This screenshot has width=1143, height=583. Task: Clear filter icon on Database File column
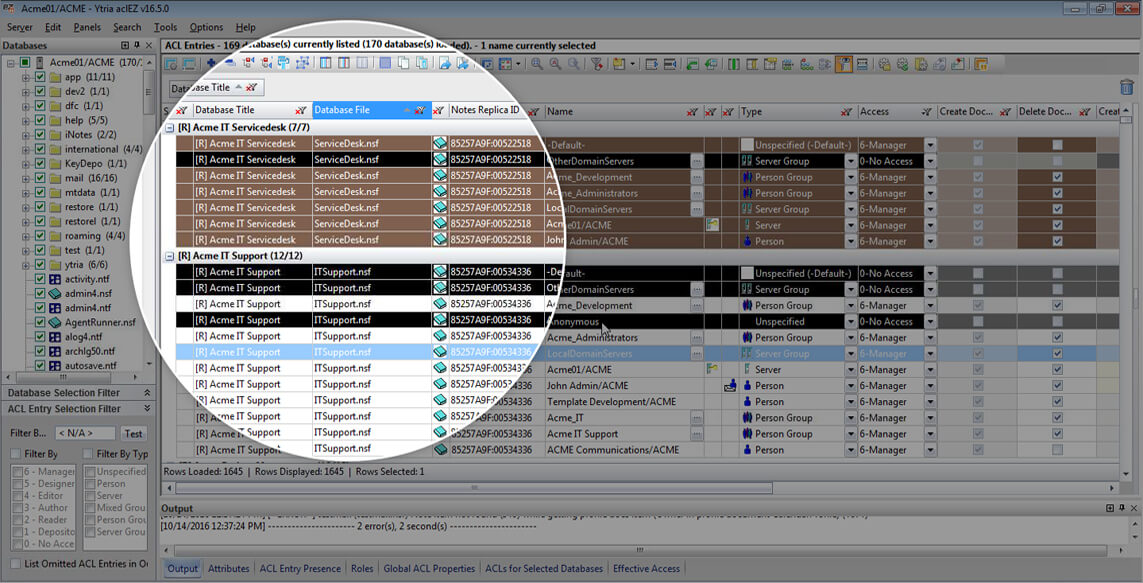pos(420,111)
